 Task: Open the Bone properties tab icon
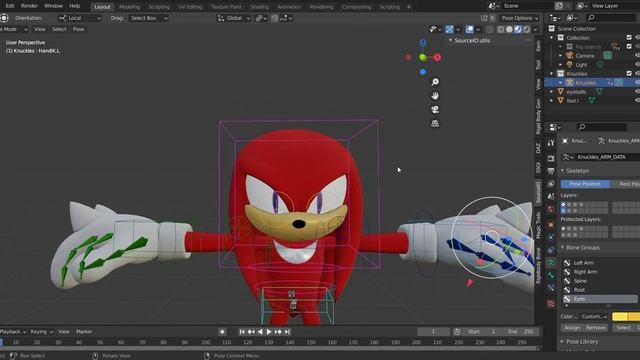click(x=551, y=276)
